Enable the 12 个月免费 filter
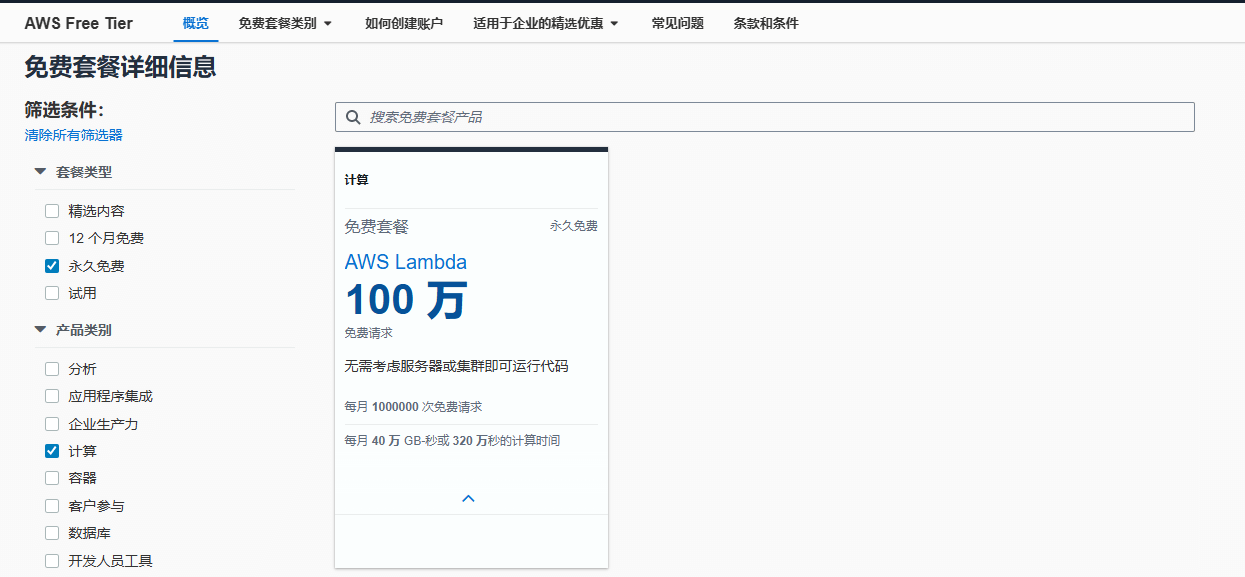This screenshot has width=1245, height=577. [52, 238]
